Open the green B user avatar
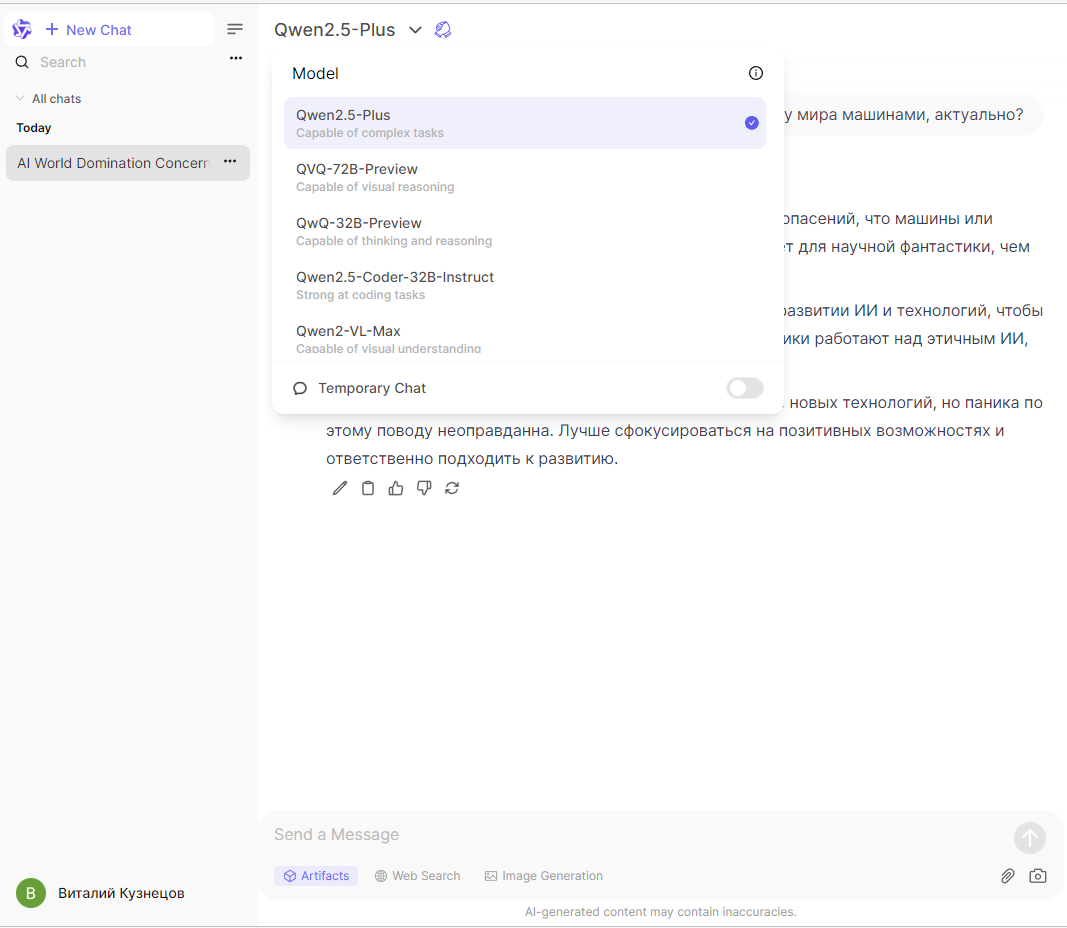The image size is (1067, 928). pyautogui.click(x=31, y=893)
